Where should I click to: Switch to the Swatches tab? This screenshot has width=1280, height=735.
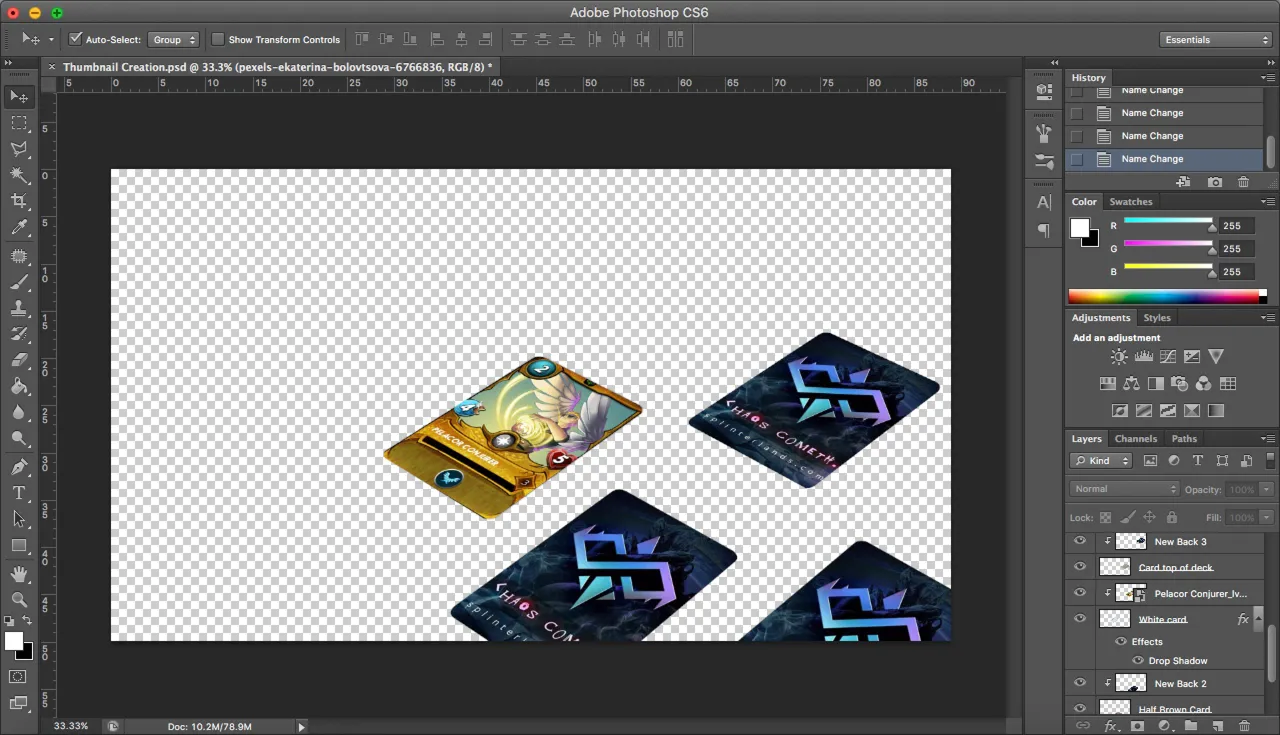1130,201
